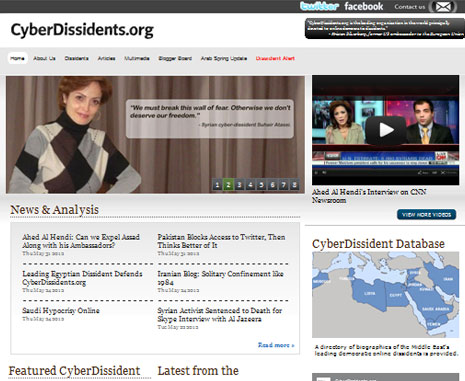This screenshot has height=381, width=465.
Task: Open the red Dissident Alert menu item
Action: (275, 58)
